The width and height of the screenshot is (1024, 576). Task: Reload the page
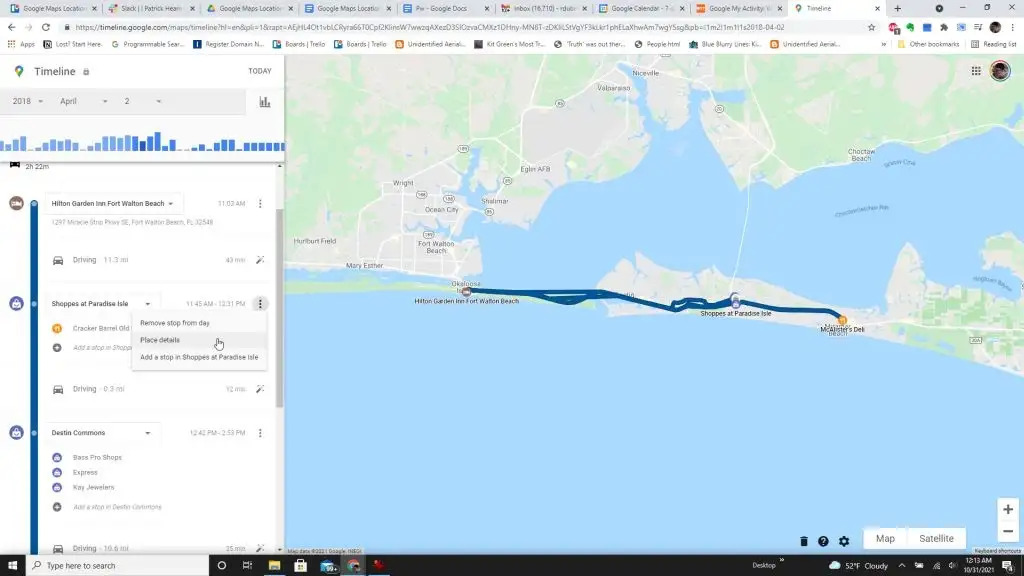[x=46, y=27]
